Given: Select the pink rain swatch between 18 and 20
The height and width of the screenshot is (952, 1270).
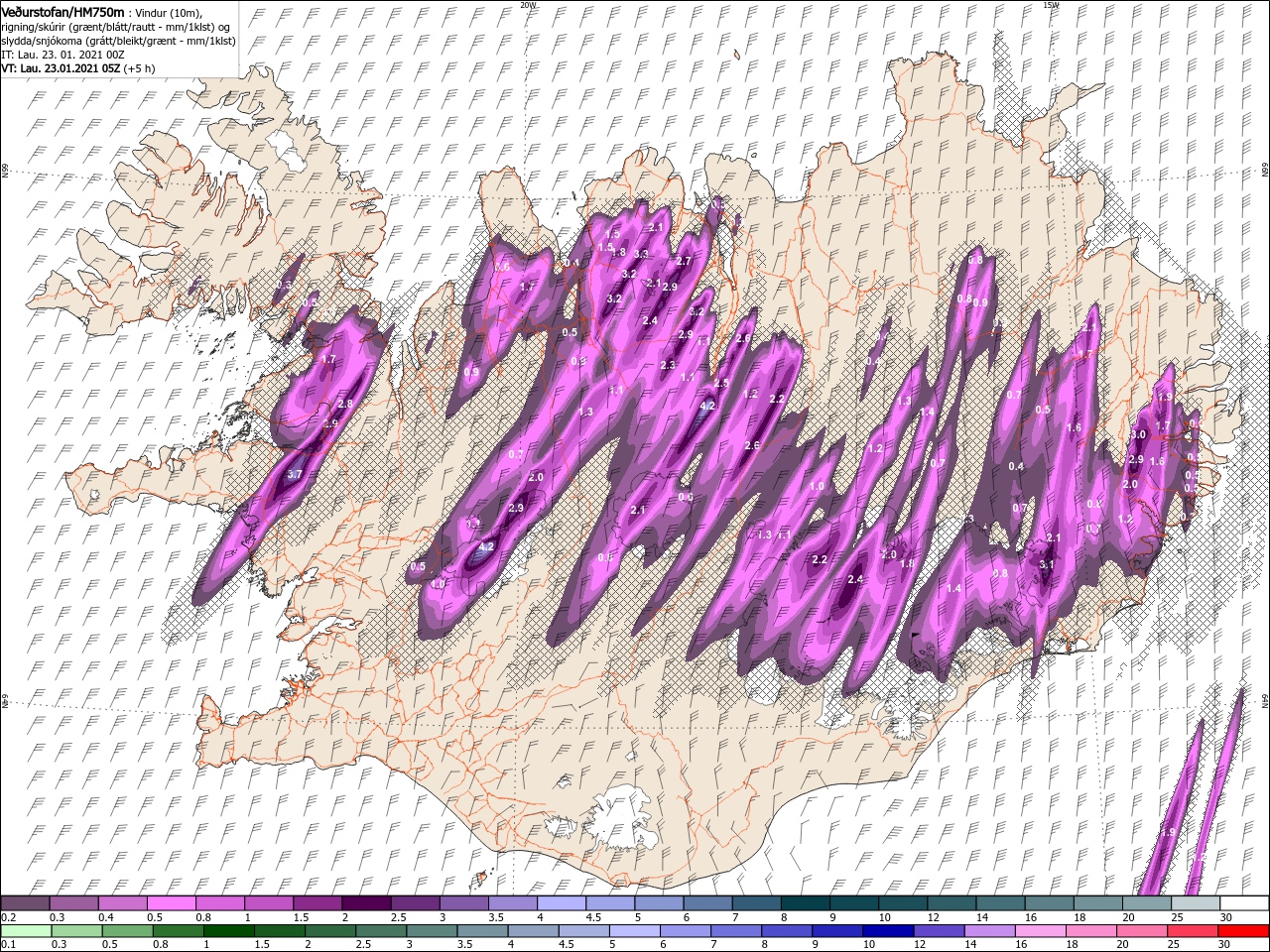Looking at the screenshot, I should point(1090,931).
